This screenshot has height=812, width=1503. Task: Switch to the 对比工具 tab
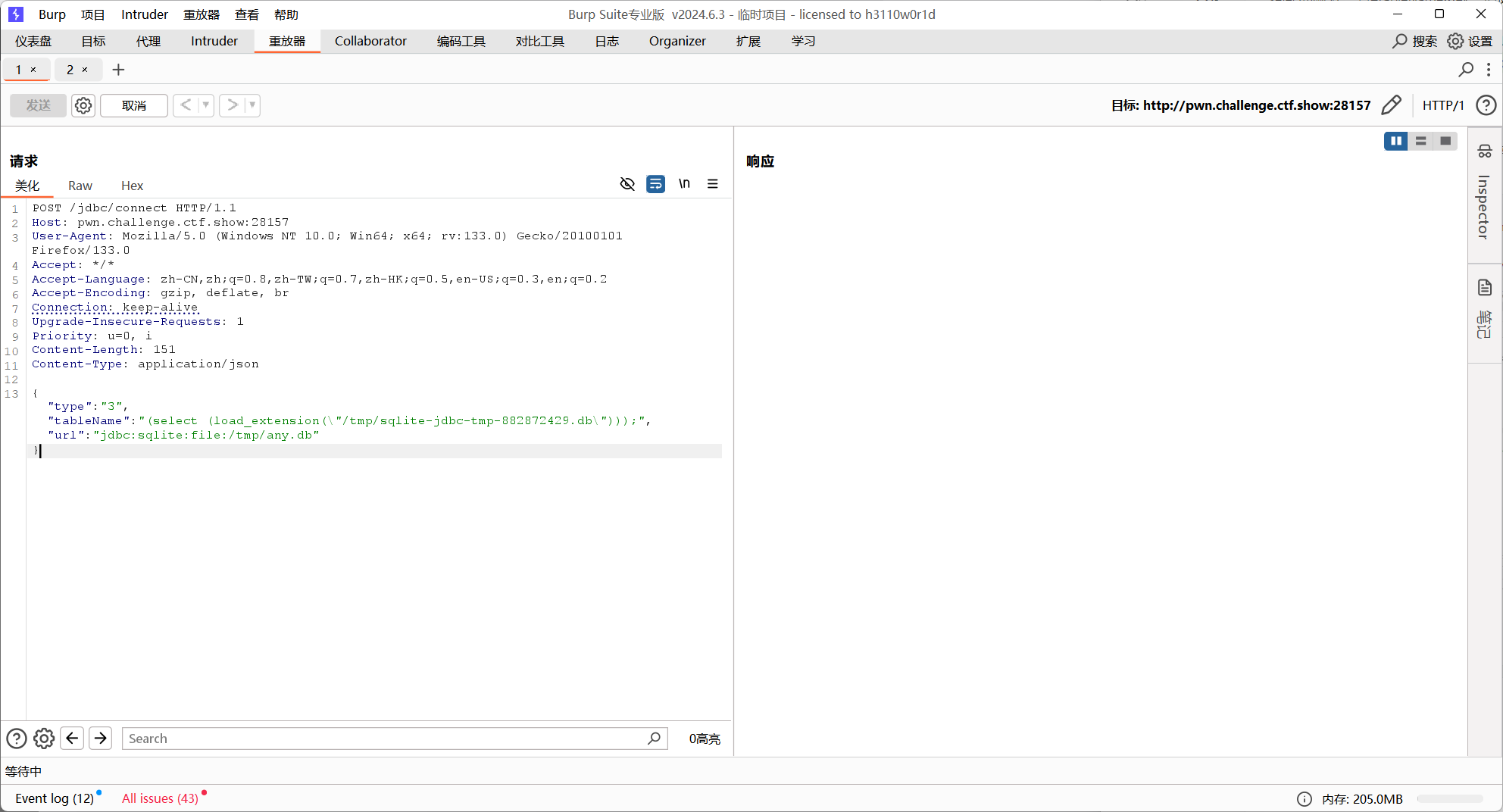pyautogui.click(x=540, y=41)
